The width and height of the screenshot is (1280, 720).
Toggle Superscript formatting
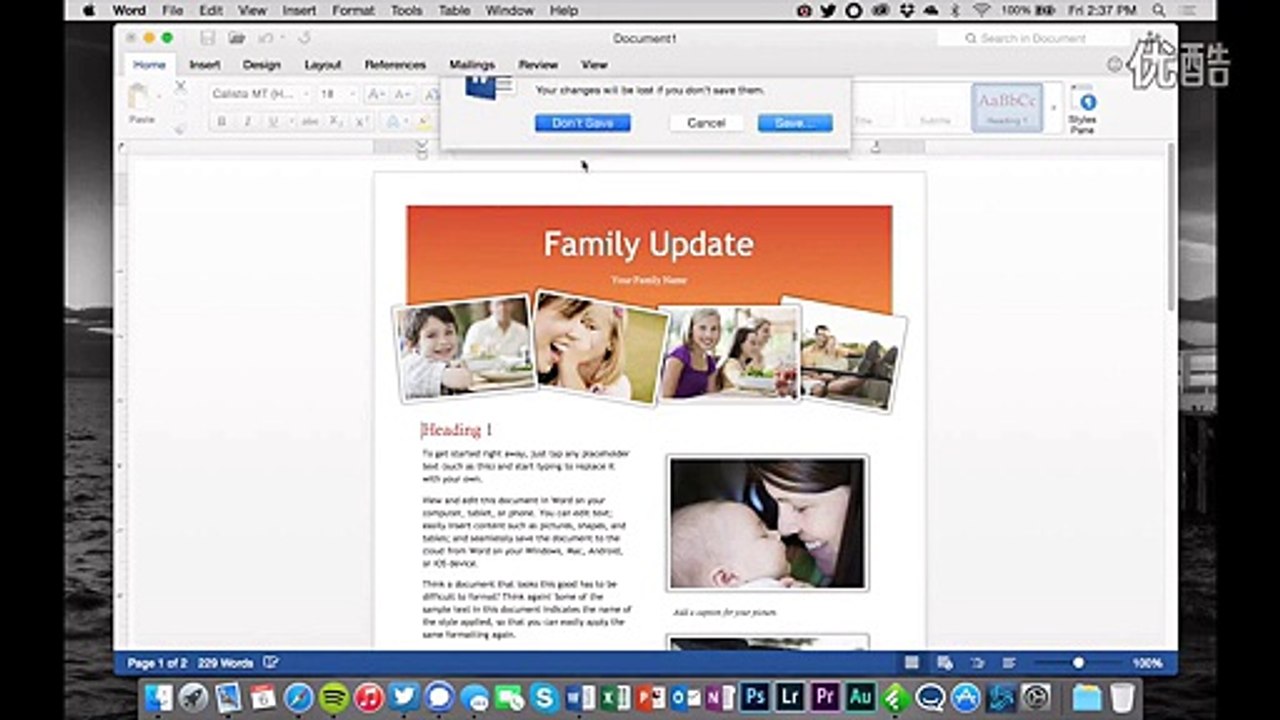pyautogui.click(x=362, y=122)
